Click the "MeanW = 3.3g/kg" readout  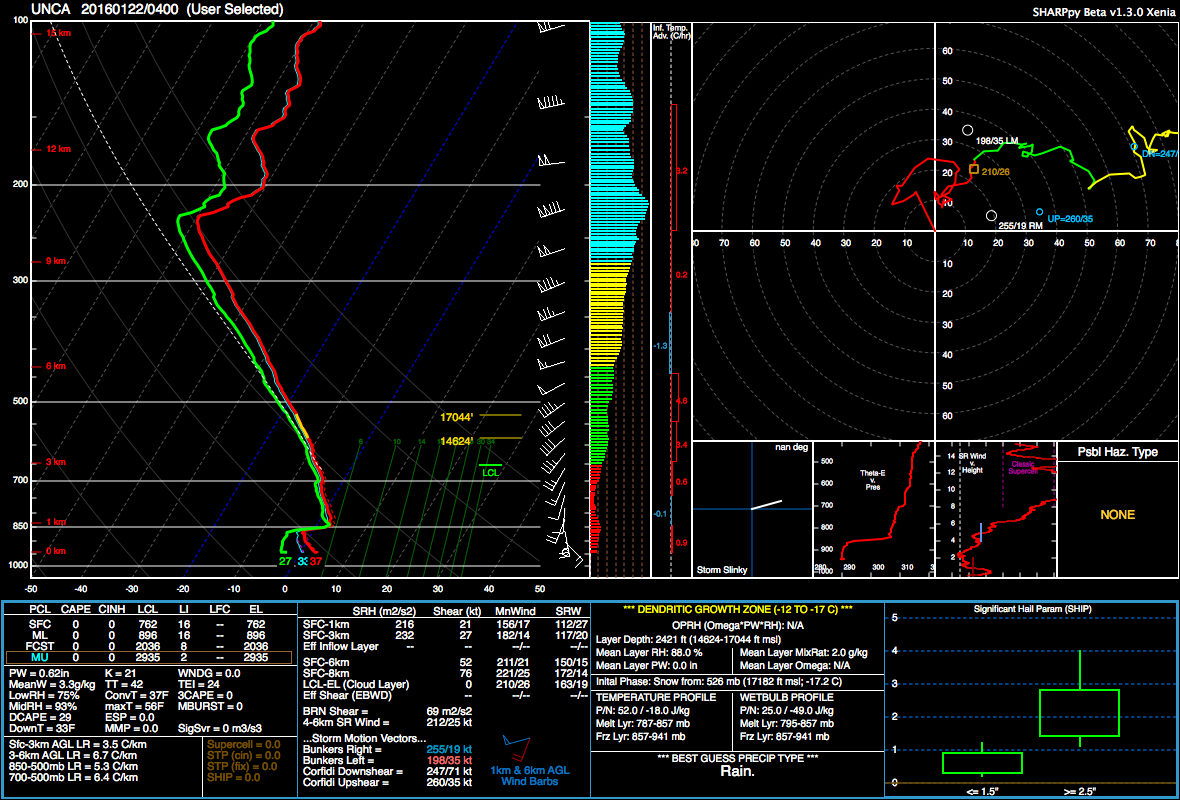pos(51,685)
